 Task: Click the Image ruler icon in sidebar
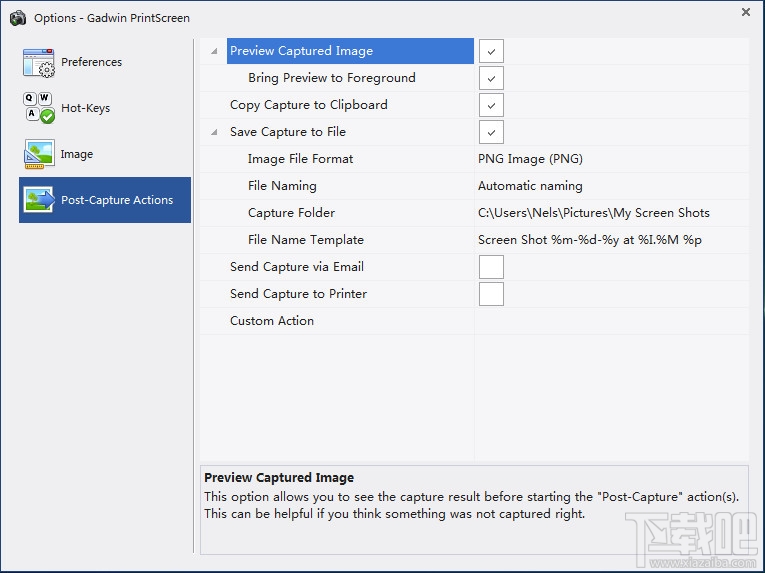pyautogui.click(x=39, y=154)
